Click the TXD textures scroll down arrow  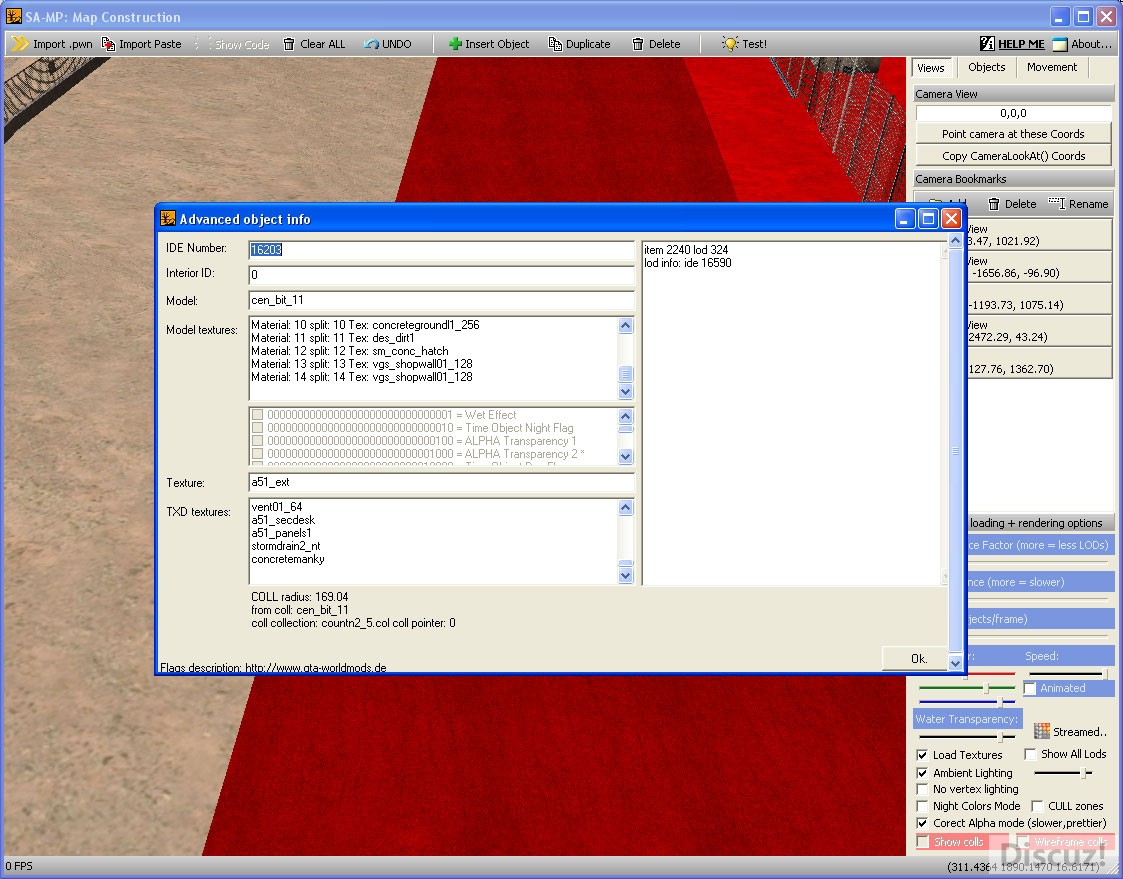[625, 575]
